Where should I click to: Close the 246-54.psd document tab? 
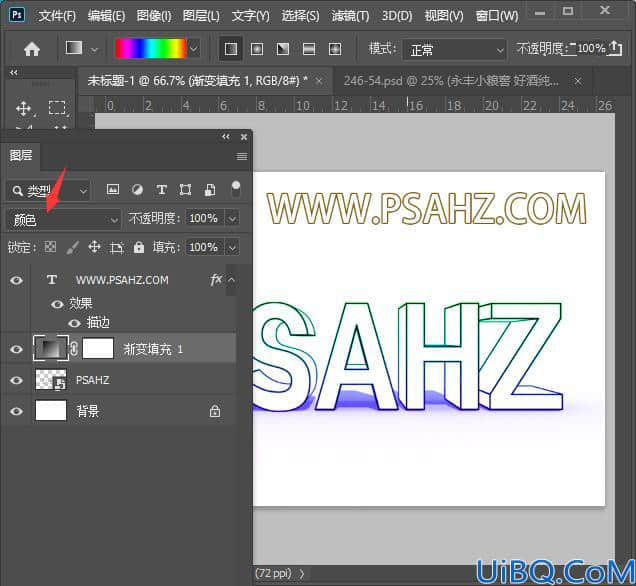[578, 82]
